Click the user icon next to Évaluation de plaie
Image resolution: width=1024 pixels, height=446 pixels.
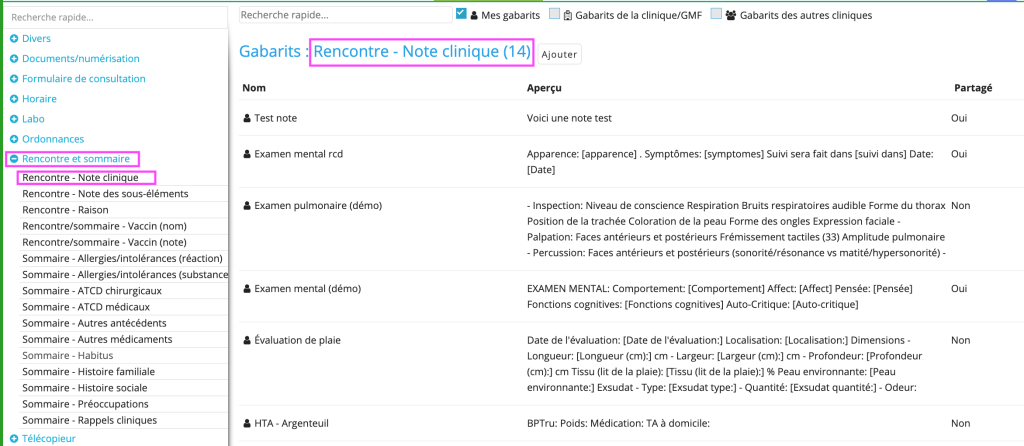pos(247,340)
